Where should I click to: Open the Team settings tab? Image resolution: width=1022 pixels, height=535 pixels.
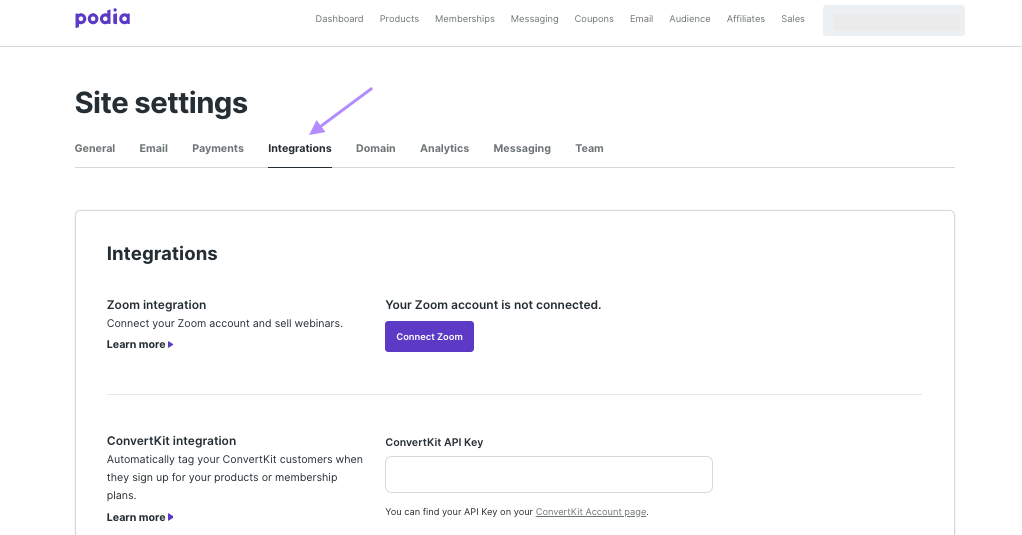pos(589,149)
